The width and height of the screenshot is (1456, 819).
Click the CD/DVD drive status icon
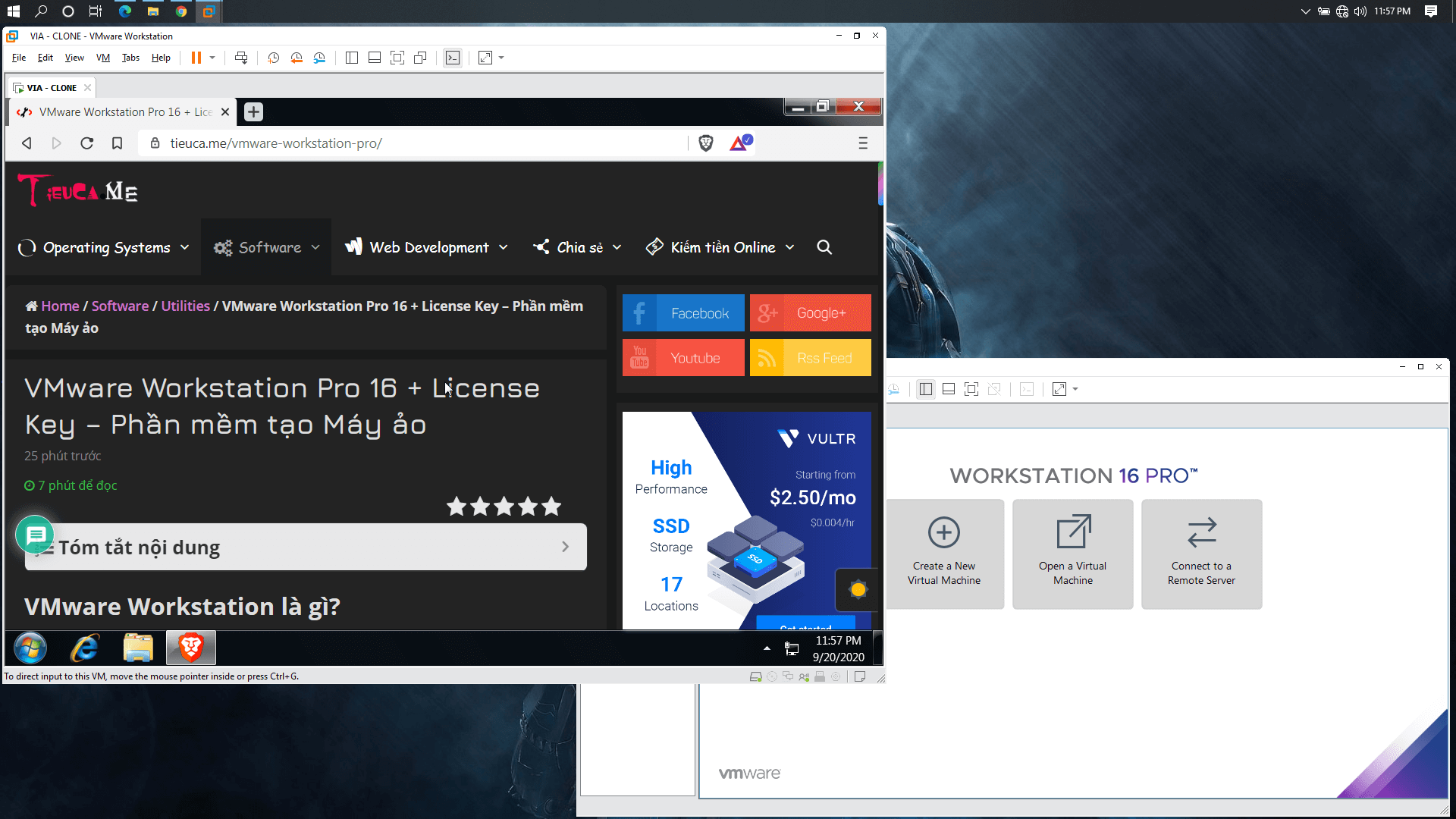point(772,676)
